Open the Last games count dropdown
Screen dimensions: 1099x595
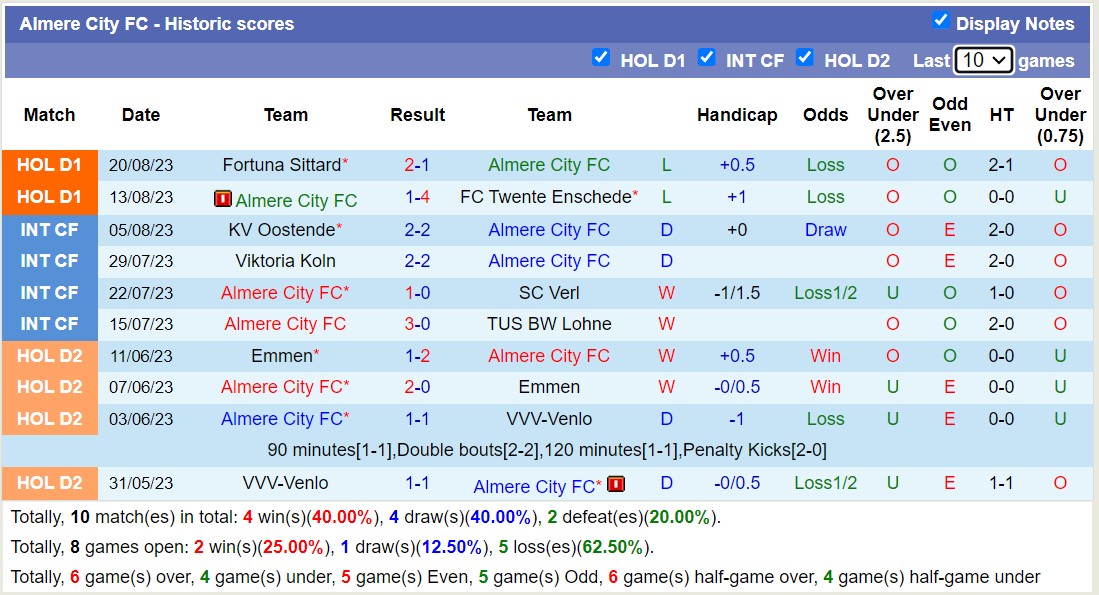point(984,60)
